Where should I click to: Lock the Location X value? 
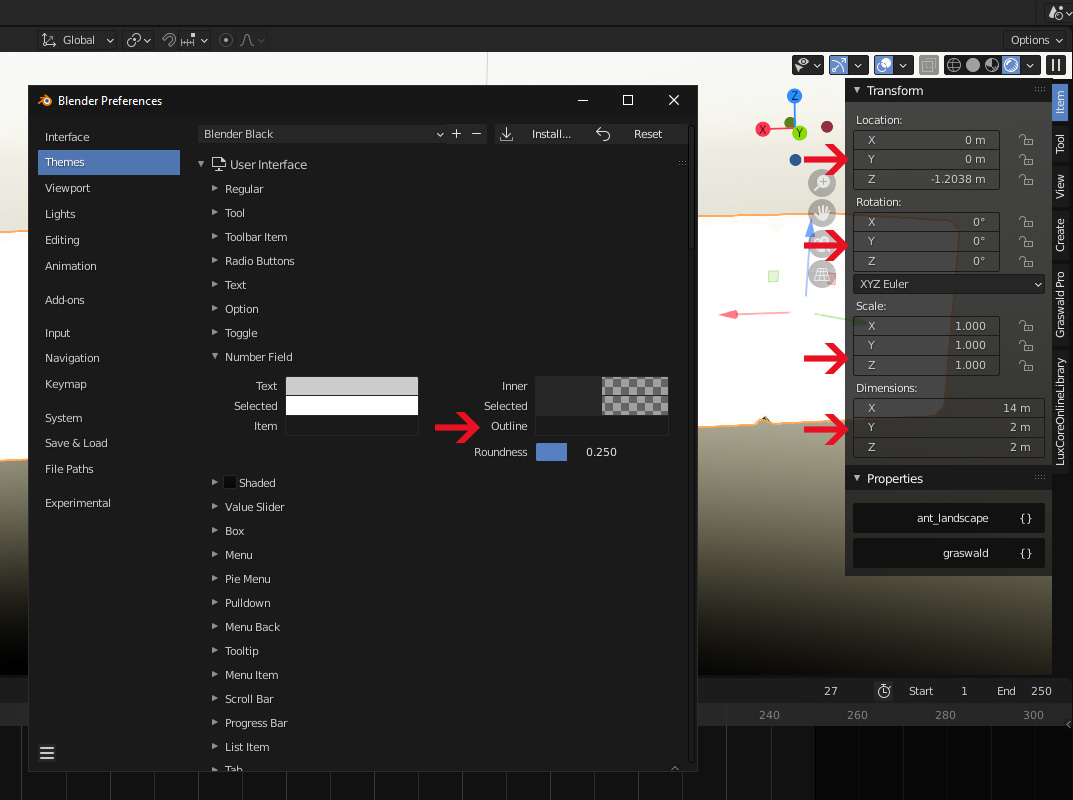1026,140
